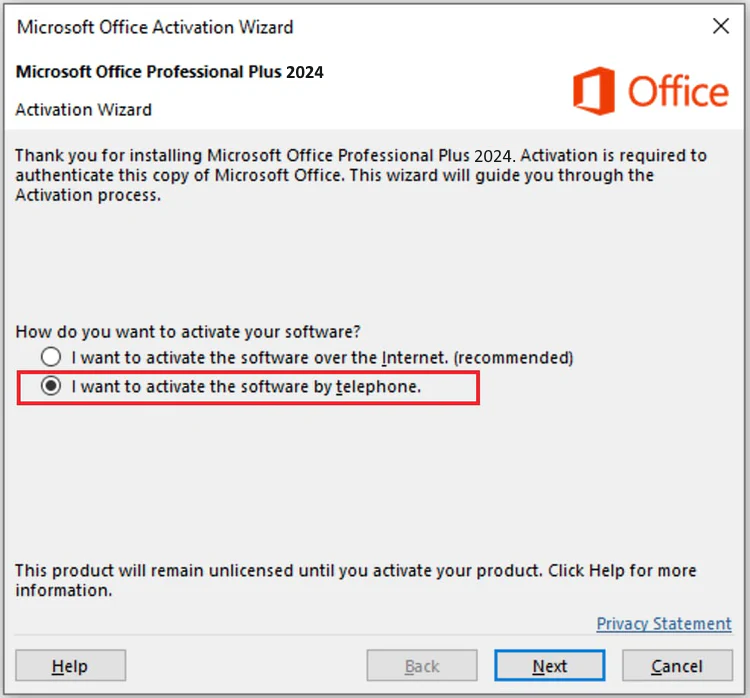This screenshot has height=698, width=750.
Task: Open the Privacy Statement link
Action: tap(664, 623)
